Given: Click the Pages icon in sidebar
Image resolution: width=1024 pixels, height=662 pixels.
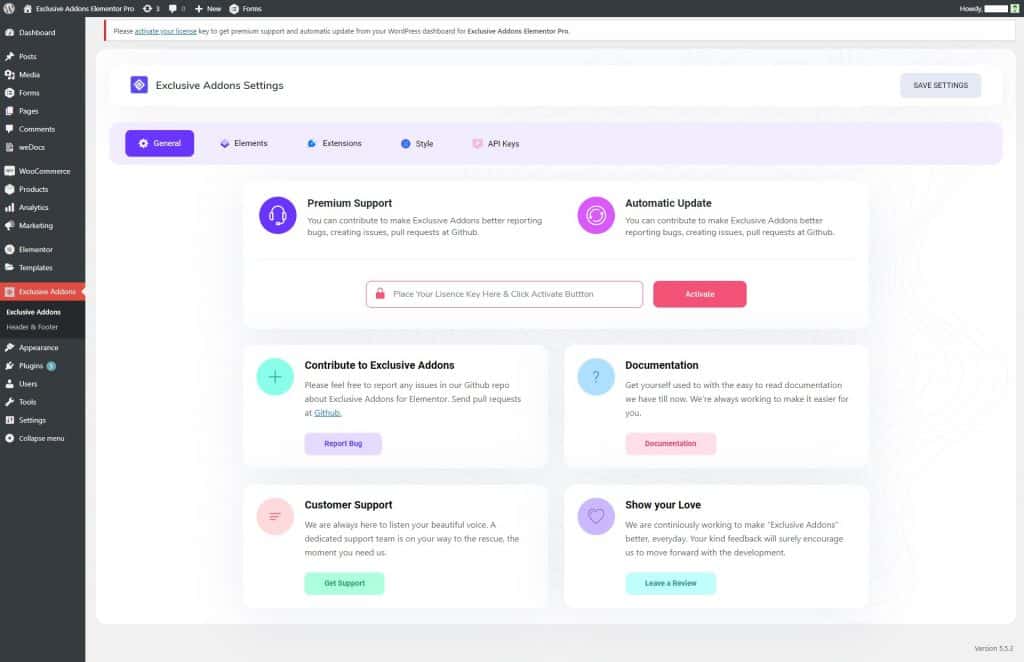Looking at the screenshot, I should [x=9, y=112].
